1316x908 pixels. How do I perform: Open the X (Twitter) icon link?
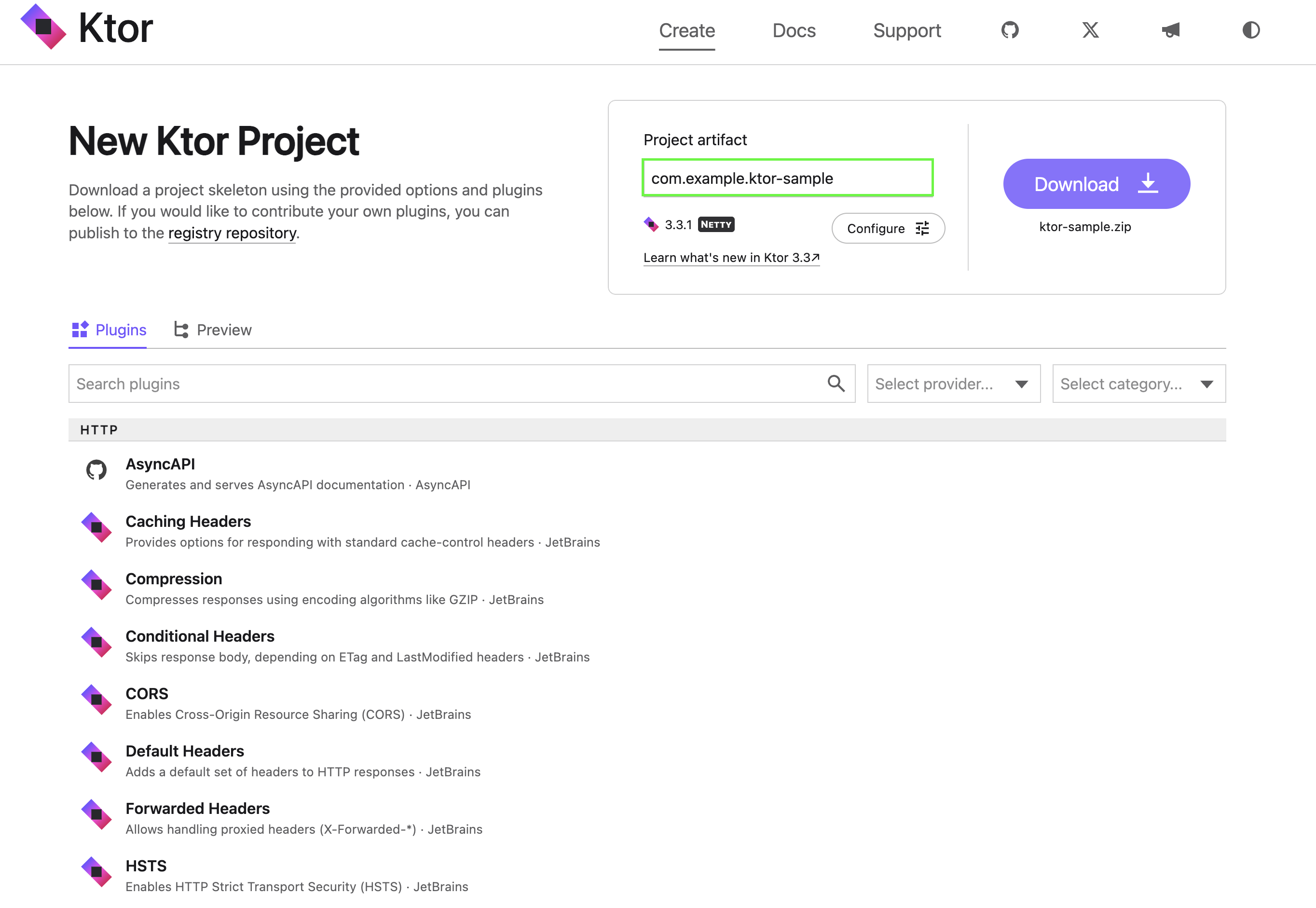[x=1090, y=30]
